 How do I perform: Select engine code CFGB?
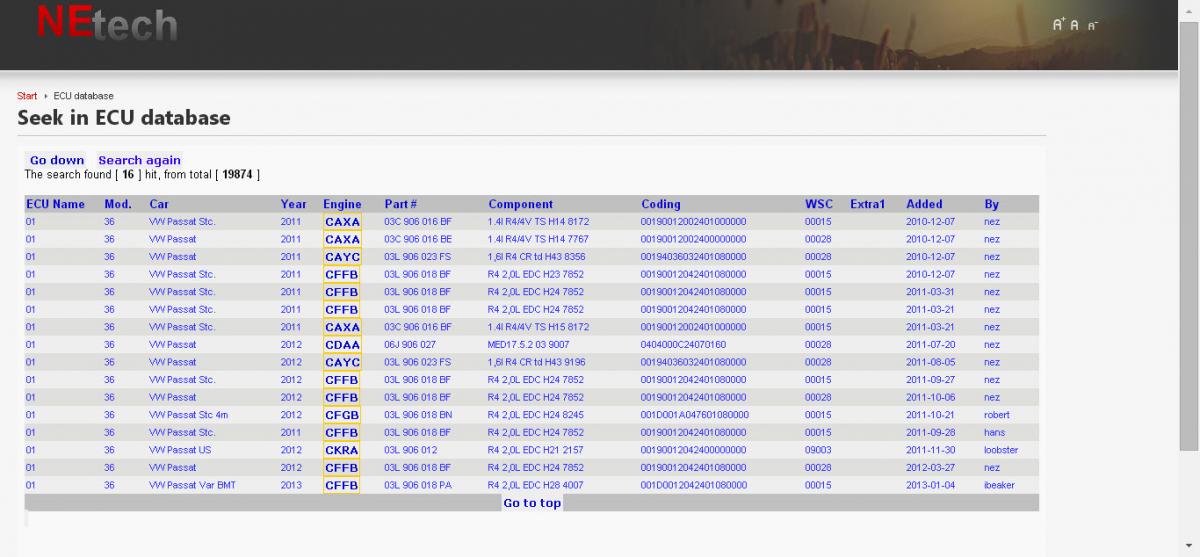(x=342, y=415)
